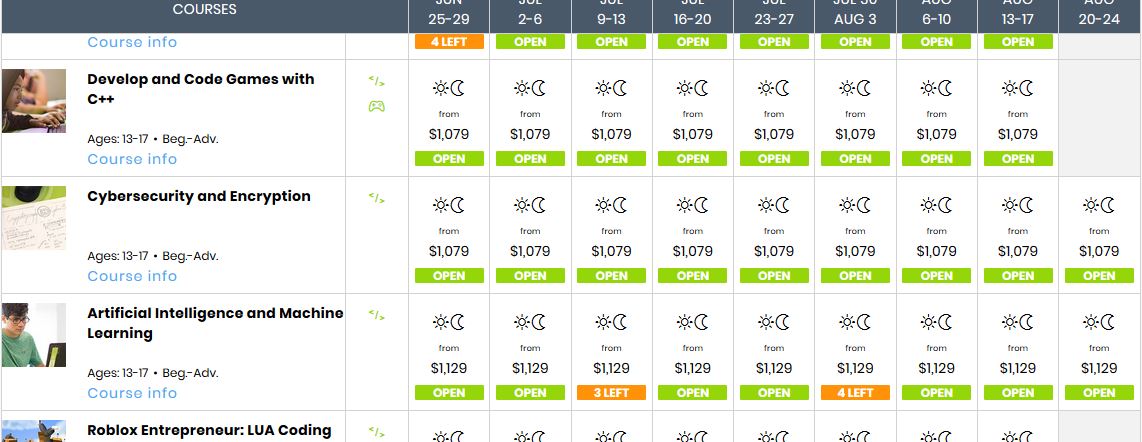Click the Cybersecurity and Encryption course thumbnail
Screen dimensions: 1142x442
pos(34,218)
